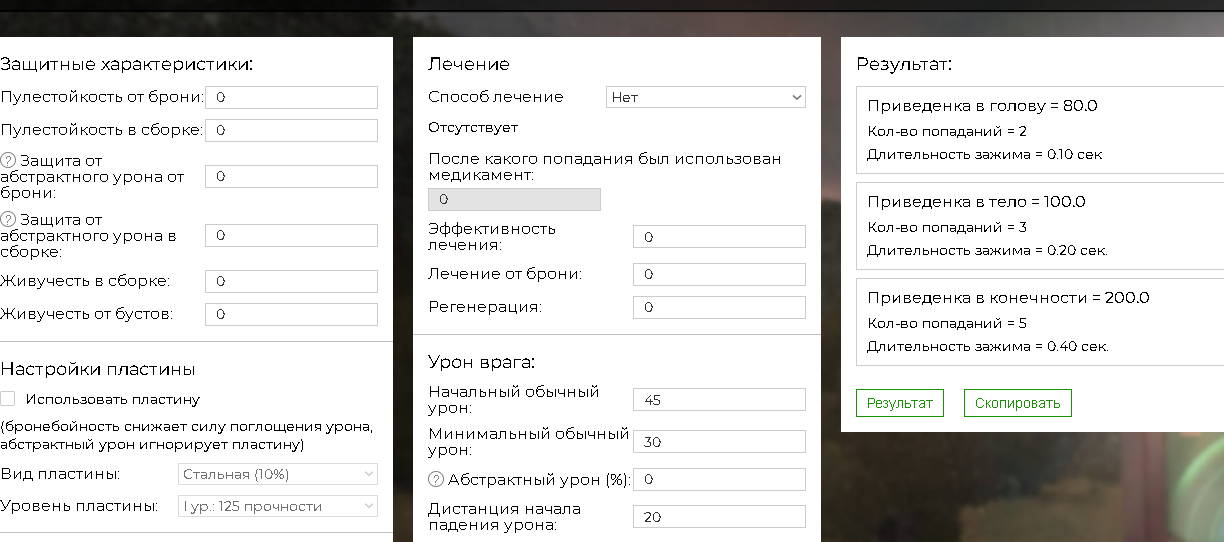The image size is (1224, 542).
Task: Click the green 'Результат' button
Action: [900, 403]
